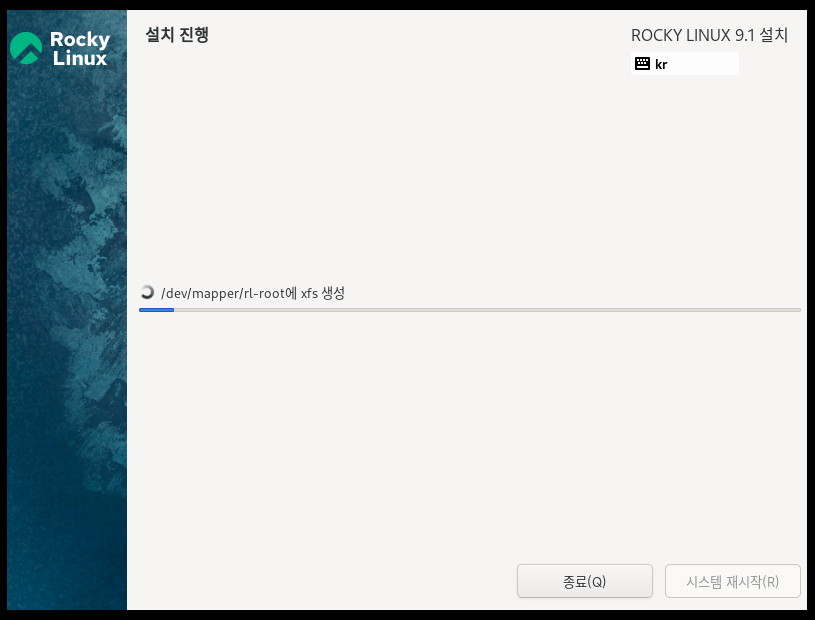Click the installation progress bar

[470, 310]
